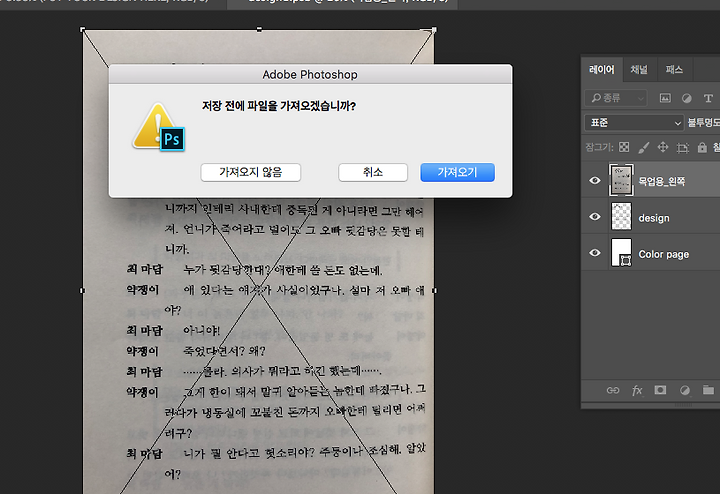The image size is (720, 494).
Task: Filter layers by pixel layers icon
Action: pyautogui.click(x=665, y=98)
